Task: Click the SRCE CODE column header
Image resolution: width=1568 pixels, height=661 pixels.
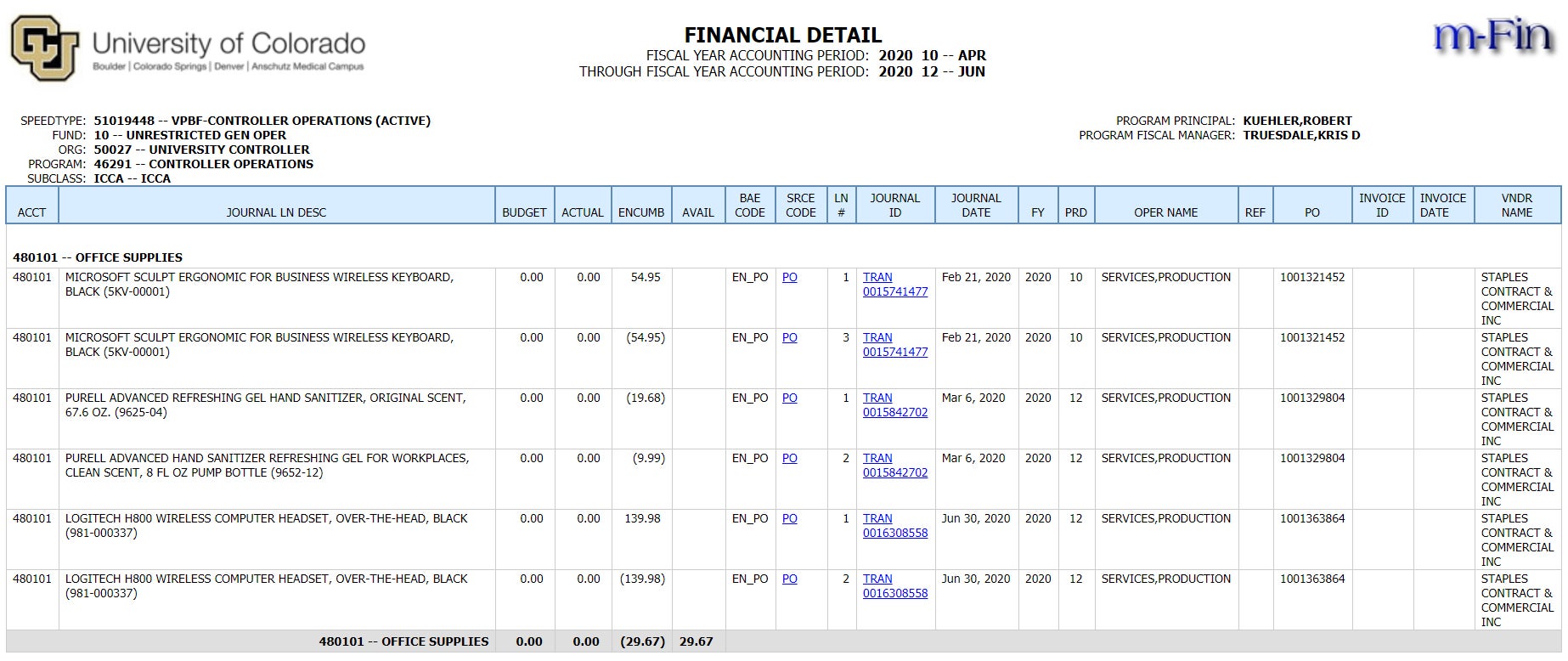Action: tap(800, 205)
